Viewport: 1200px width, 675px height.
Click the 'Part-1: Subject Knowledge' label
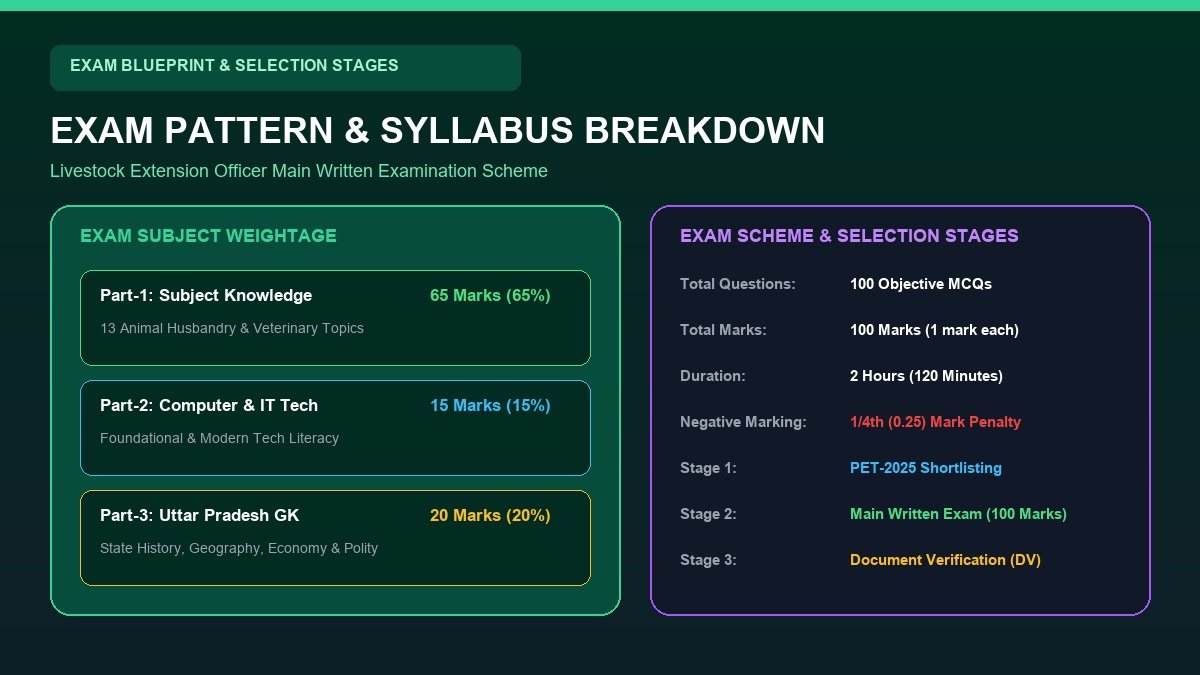coord(206,296)
